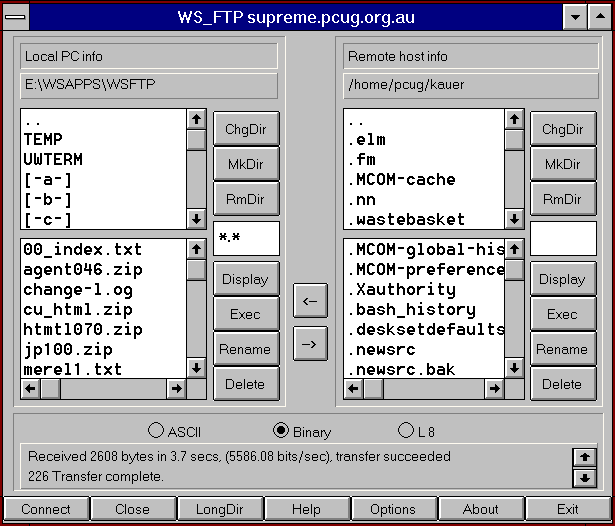
Task: Click local directory list scrollbar thumb
Action: [197, 140]
